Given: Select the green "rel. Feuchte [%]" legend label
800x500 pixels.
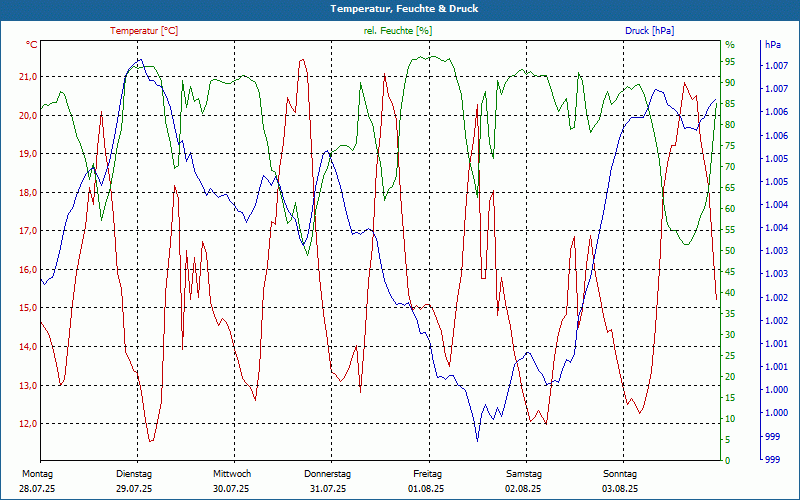Looking at the screenshot, I should pyautogui.click(x=397, y=31).
